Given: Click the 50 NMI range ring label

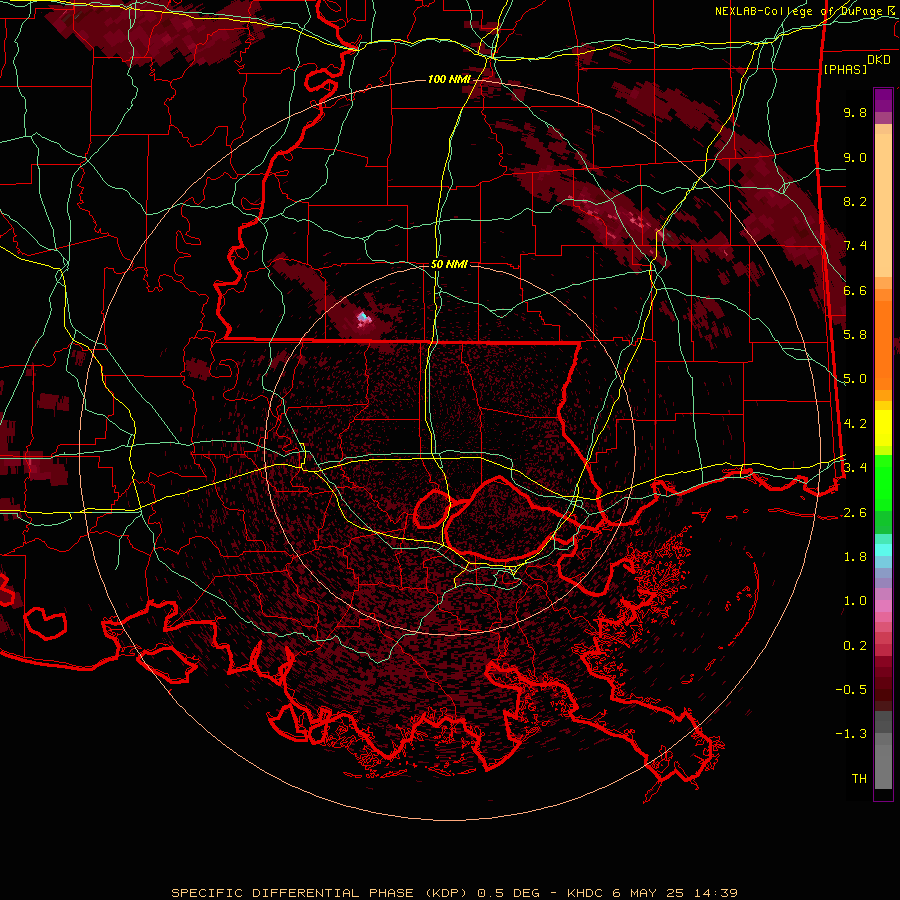Looking at the screenshot, I should pyautogui.click(x=449, y=264).
